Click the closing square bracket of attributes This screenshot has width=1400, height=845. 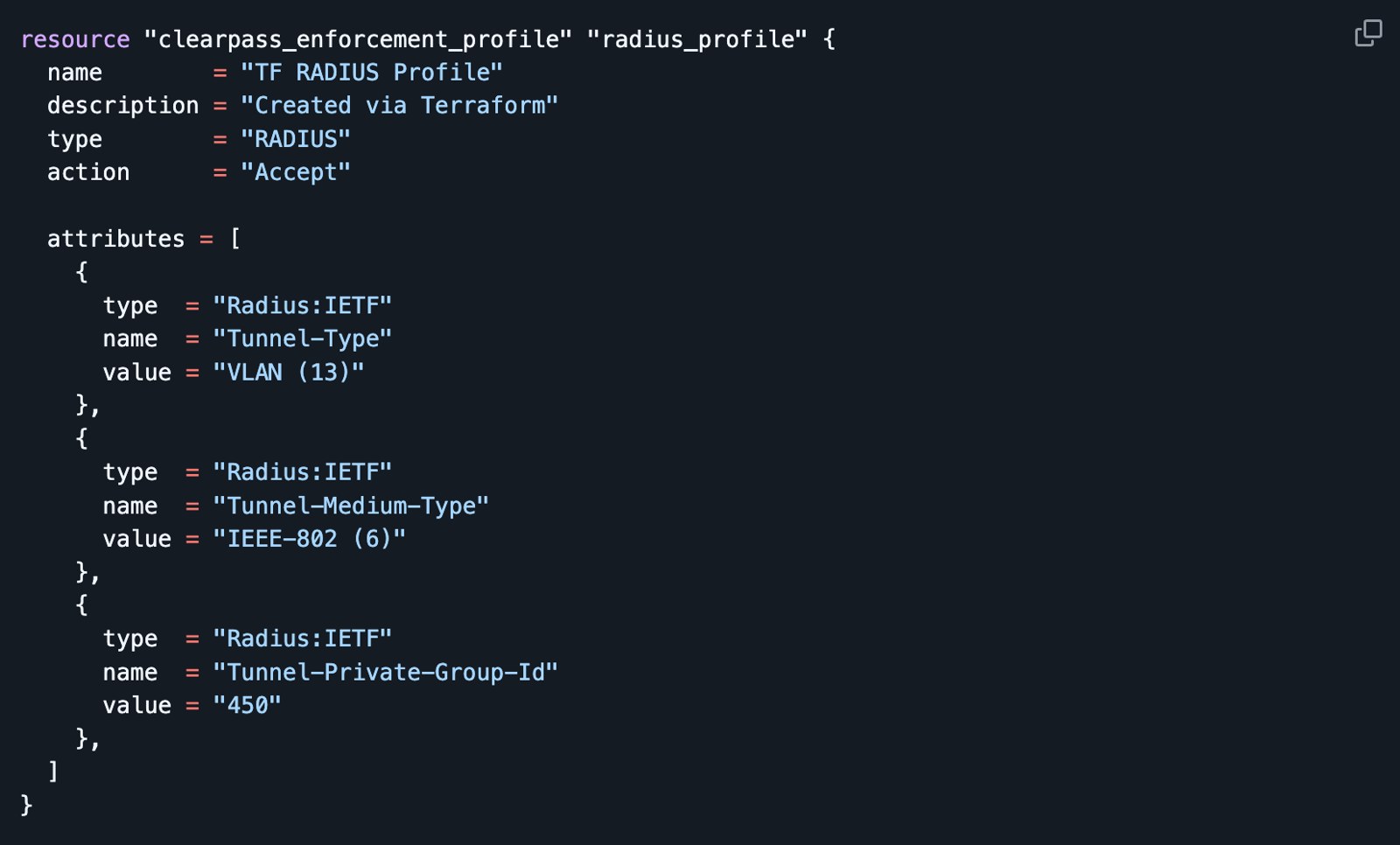point(53,772)
